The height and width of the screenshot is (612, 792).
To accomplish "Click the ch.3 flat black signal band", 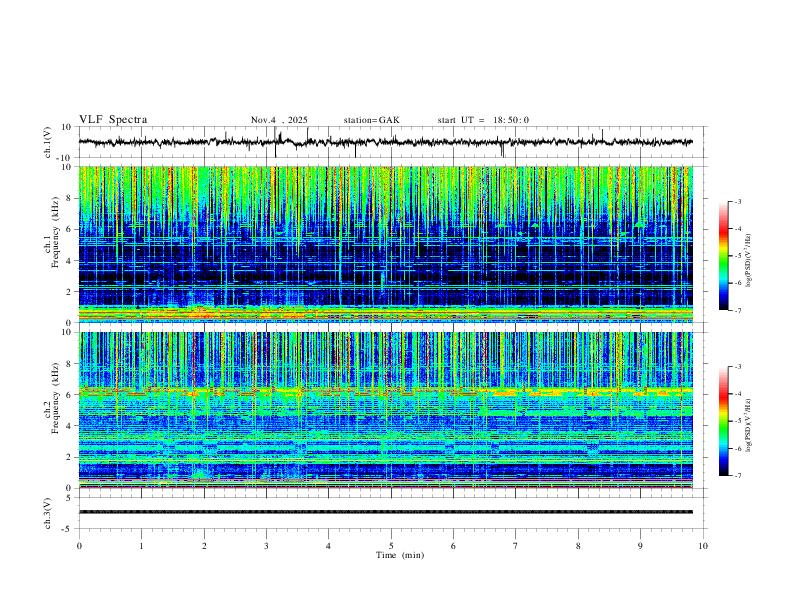I will (x=385, y=512).
